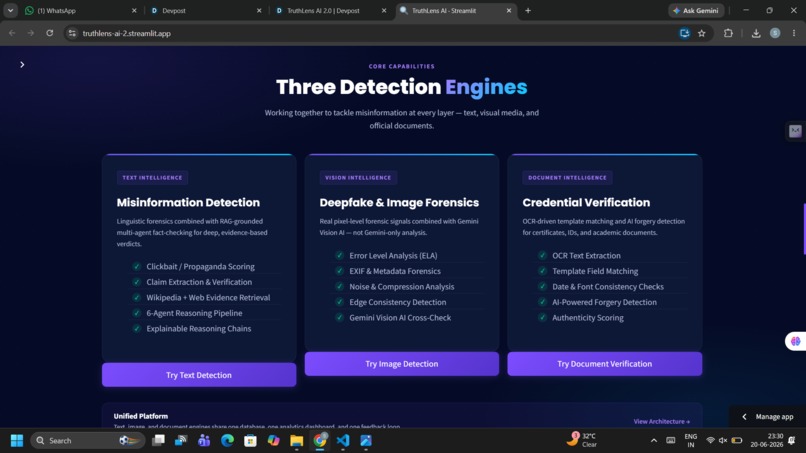Screen dimensions: 806x453
Task: Click the Ask Gemini button
Action: coord(696,10)
